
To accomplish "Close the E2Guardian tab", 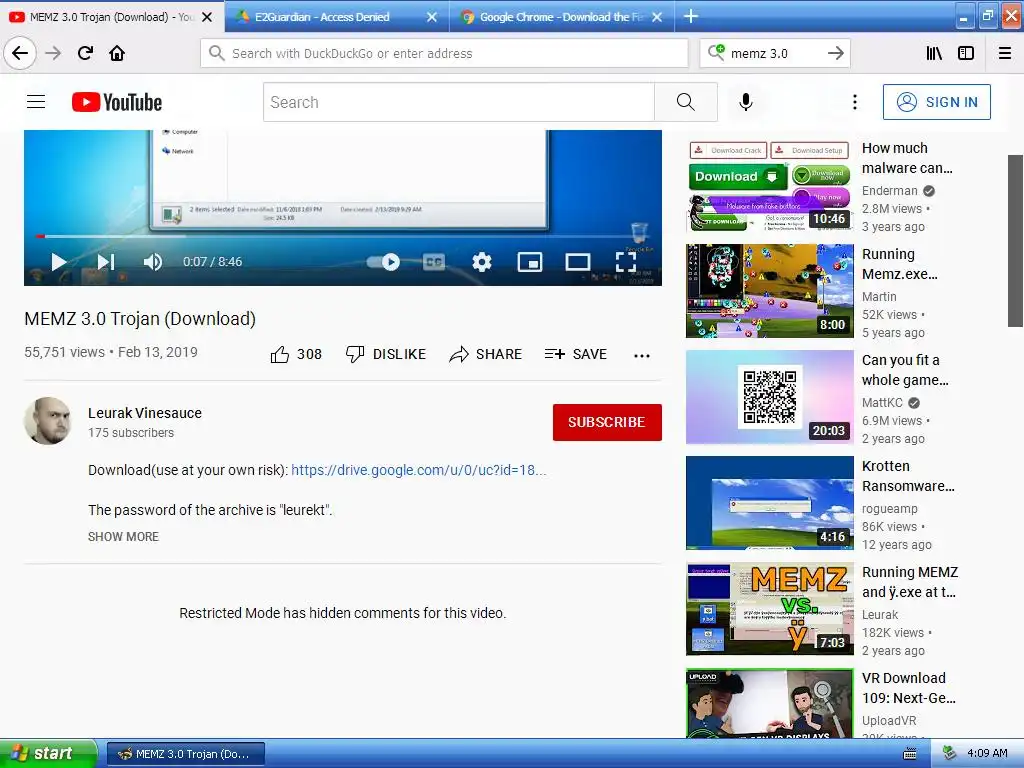I will [x=432, y=17].
